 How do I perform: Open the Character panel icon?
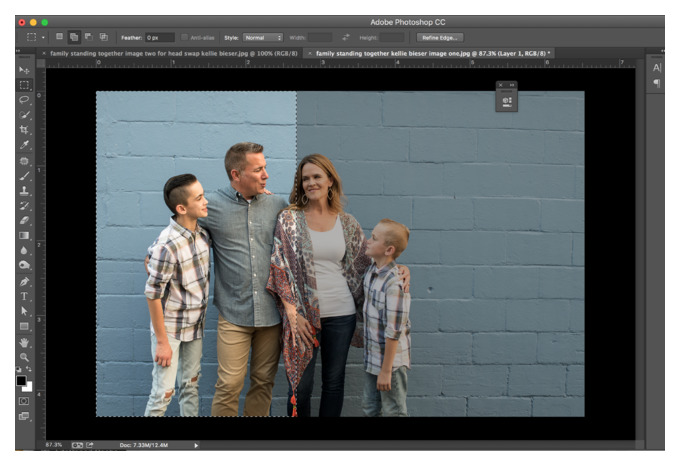click(657, 68)
